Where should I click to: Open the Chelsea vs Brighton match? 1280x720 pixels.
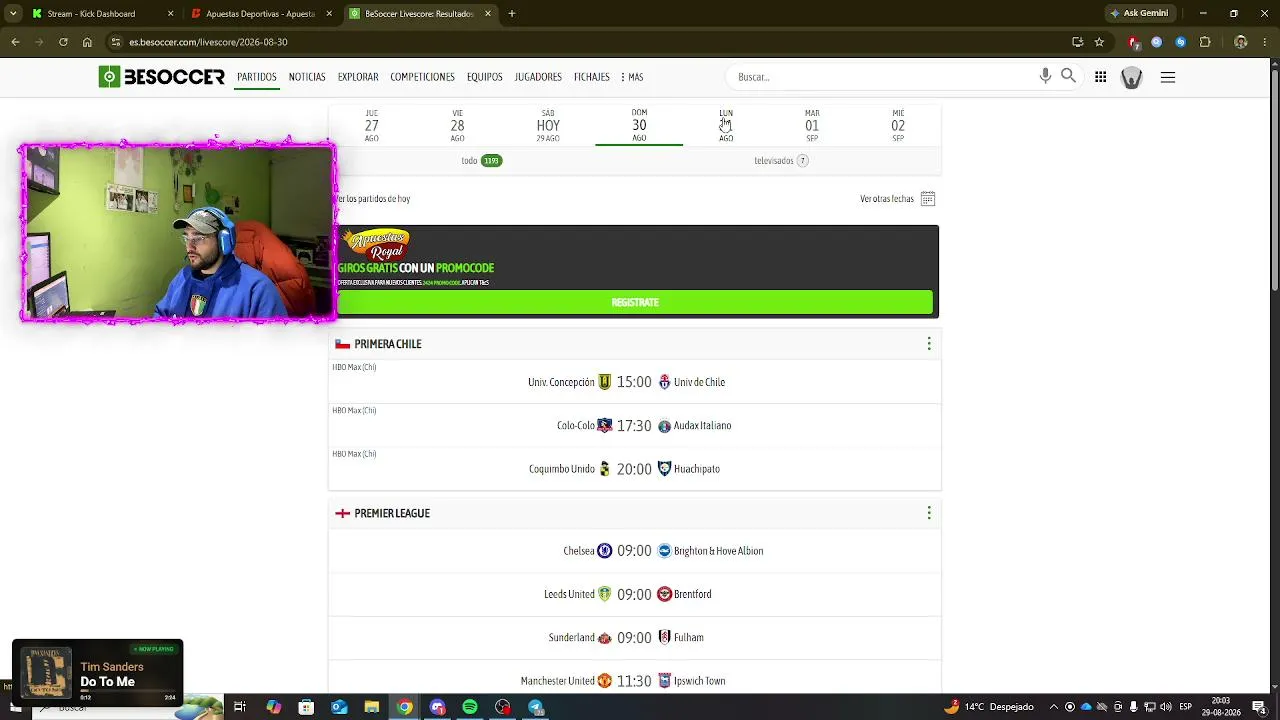pyautogui.click(x=634, y=551)
